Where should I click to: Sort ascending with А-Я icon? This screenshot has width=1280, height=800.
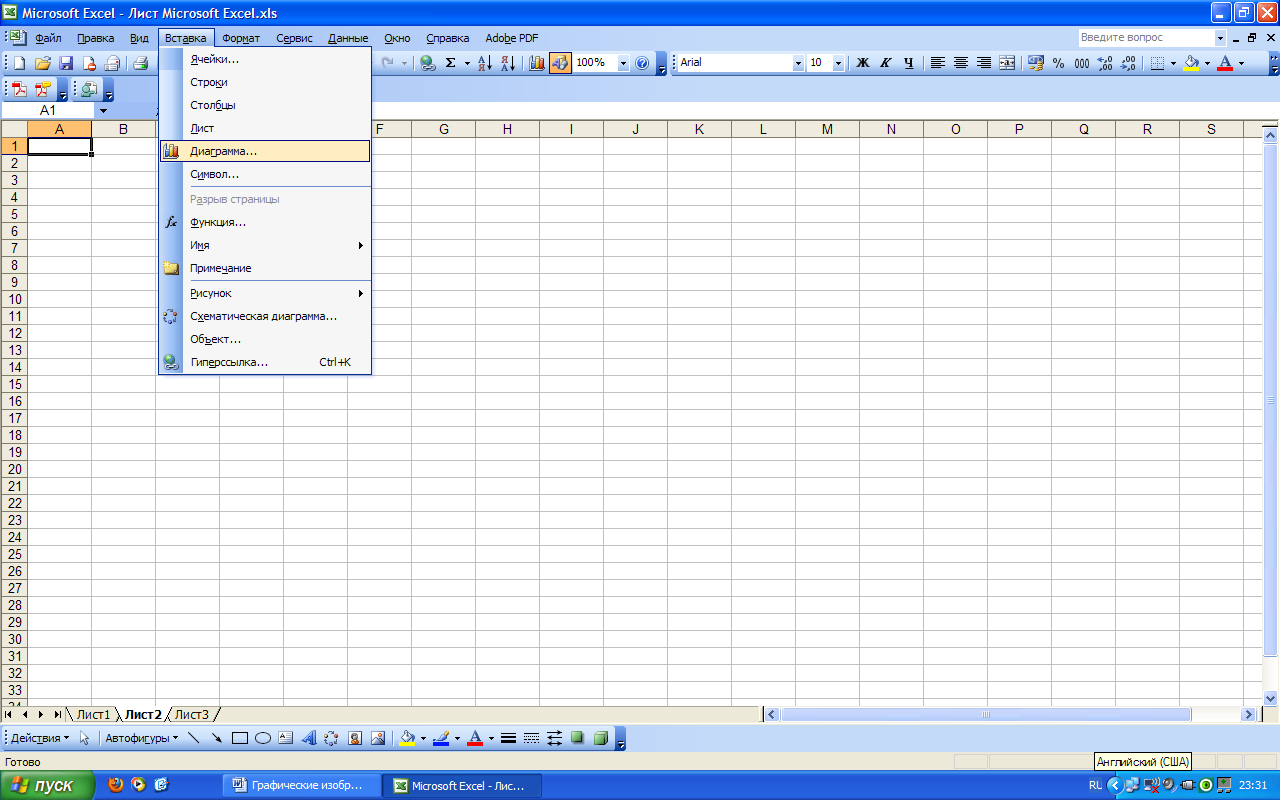click(484, 63)
